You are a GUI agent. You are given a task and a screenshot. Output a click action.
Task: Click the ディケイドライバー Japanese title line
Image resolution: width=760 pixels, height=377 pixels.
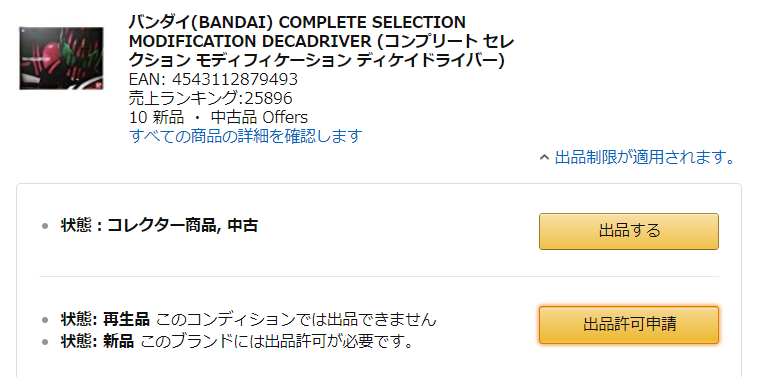(x=317, y=61)
